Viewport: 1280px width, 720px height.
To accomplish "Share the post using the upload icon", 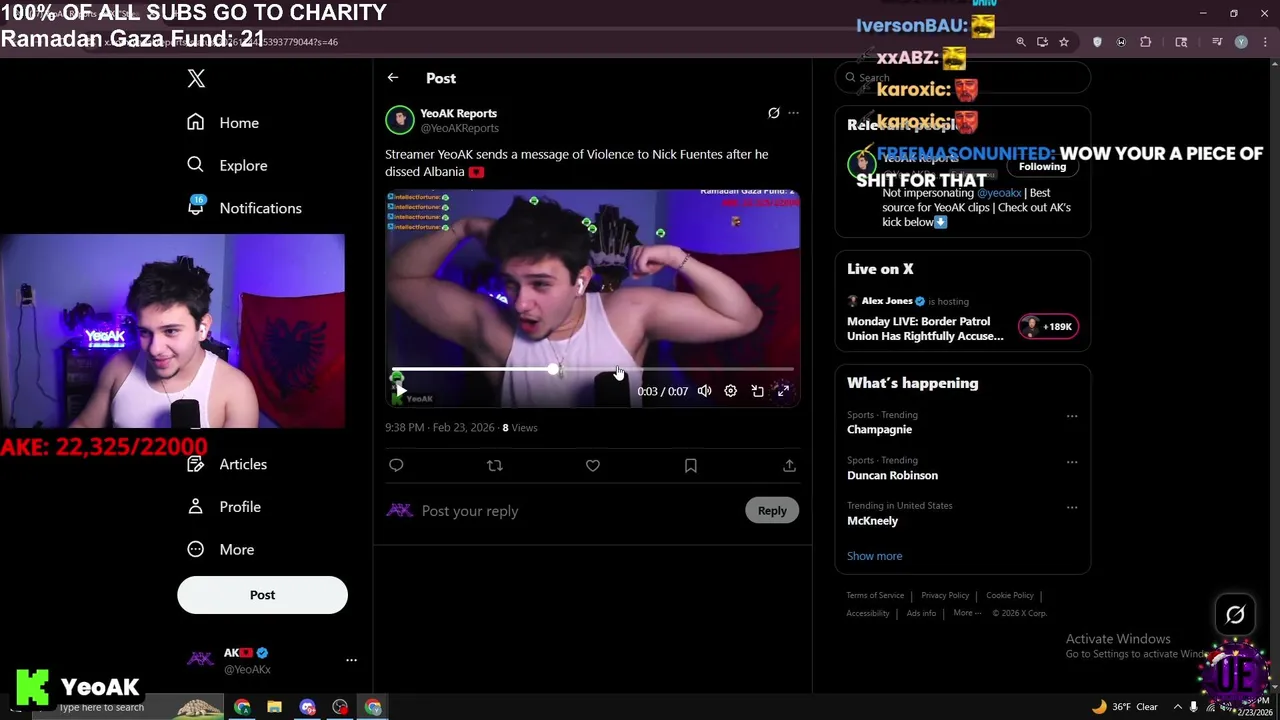I will coord(789,465).
